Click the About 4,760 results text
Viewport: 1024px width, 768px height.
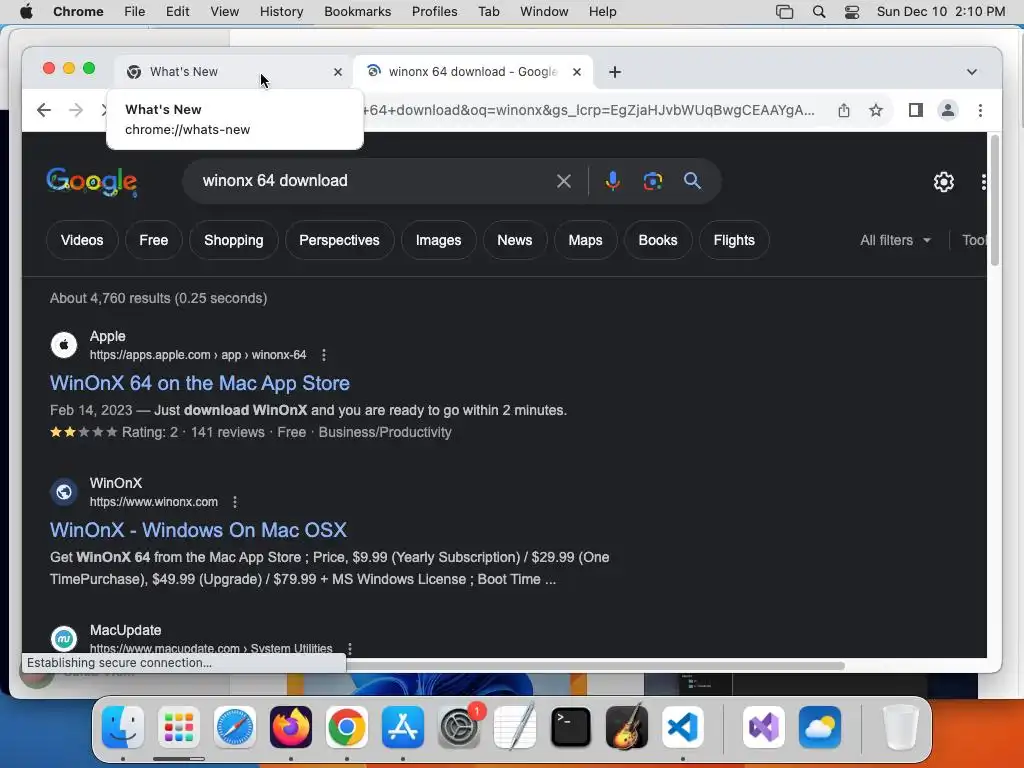159,298
